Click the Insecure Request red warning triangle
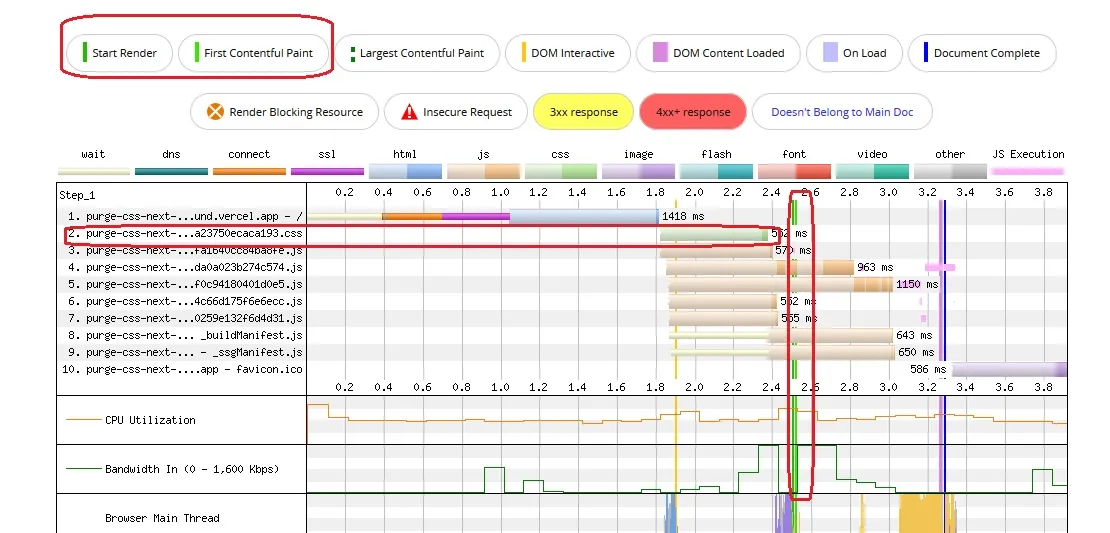Viewport: 1110px width, 533px height. [408, 112]
